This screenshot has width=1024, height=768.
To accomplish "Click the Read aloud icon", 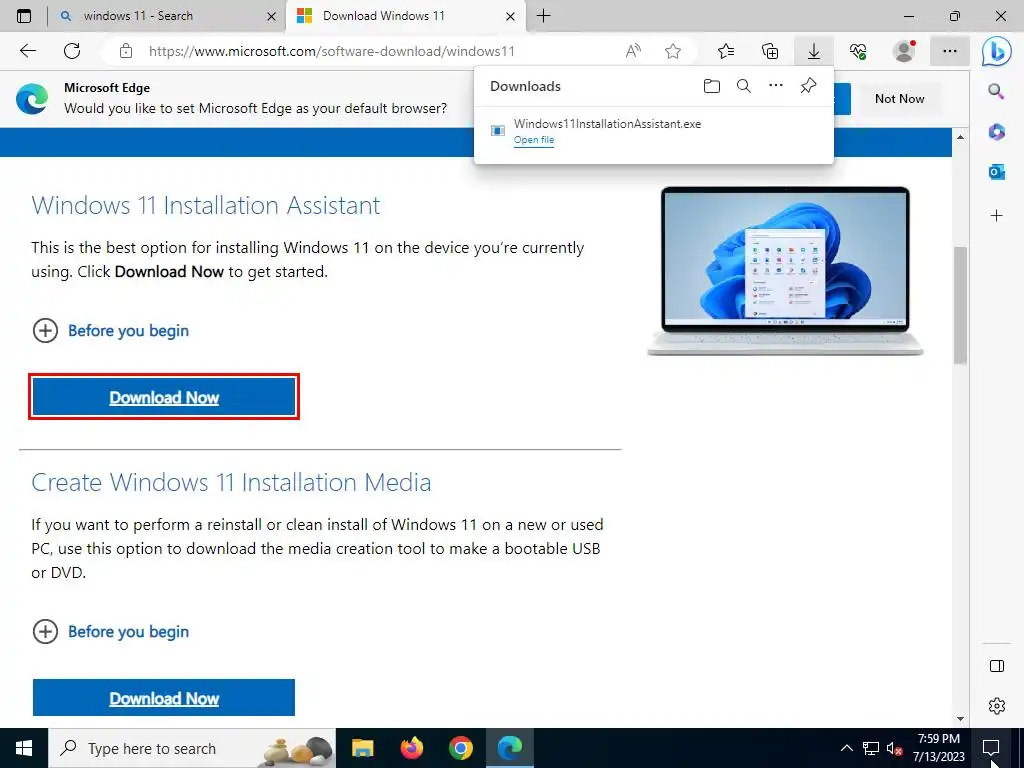I will tap(633, 51).
